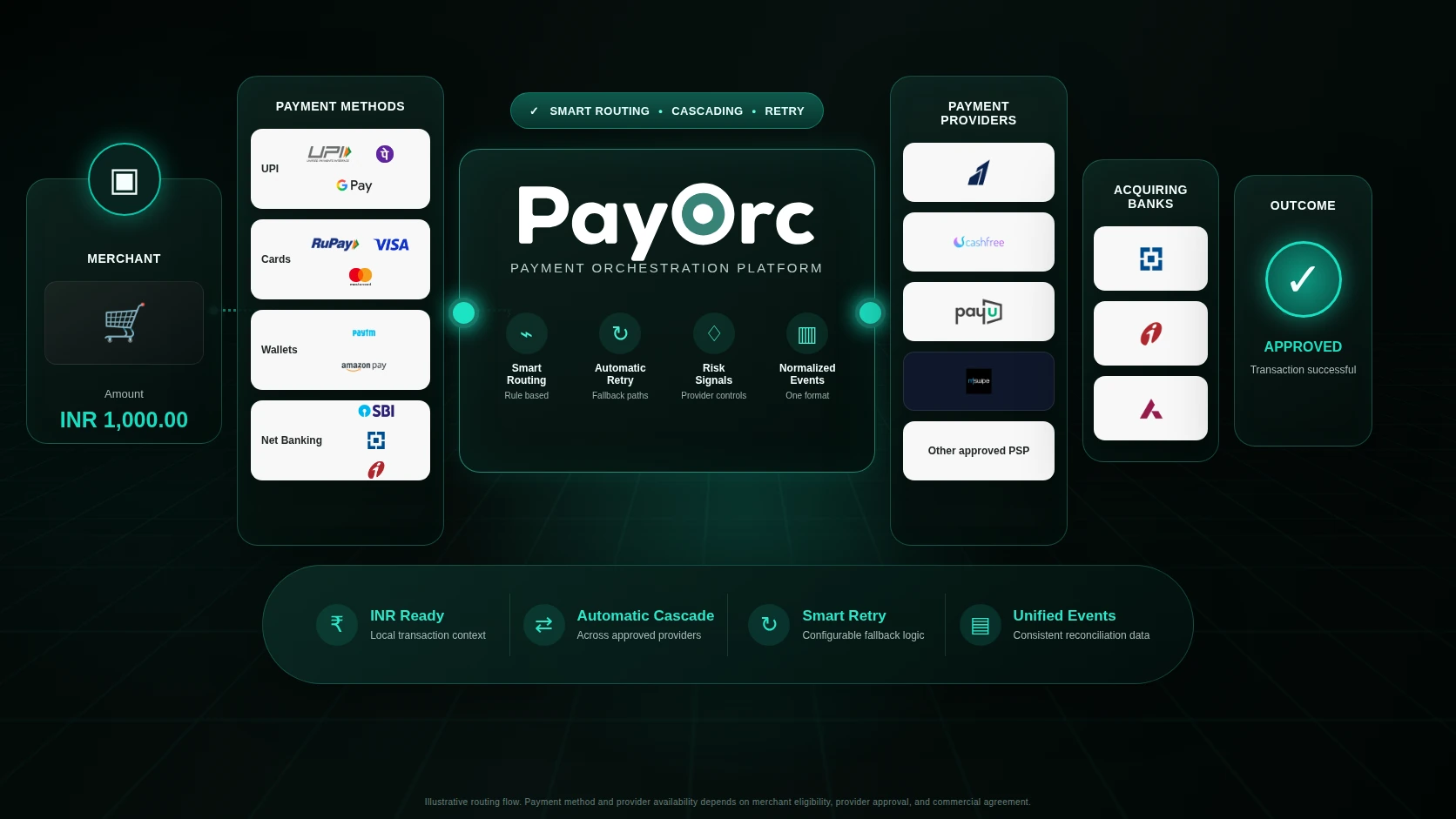This screenshot has height=819, width=1456.
Task: Click the PAYMENT PROVIDERS heading
Action: point(979,113)
